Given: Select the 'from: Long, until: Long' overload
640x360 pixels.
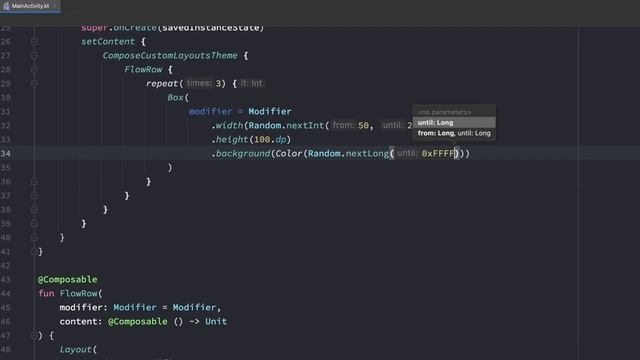Looking at the screenshot, I should [x=454, y=133].
